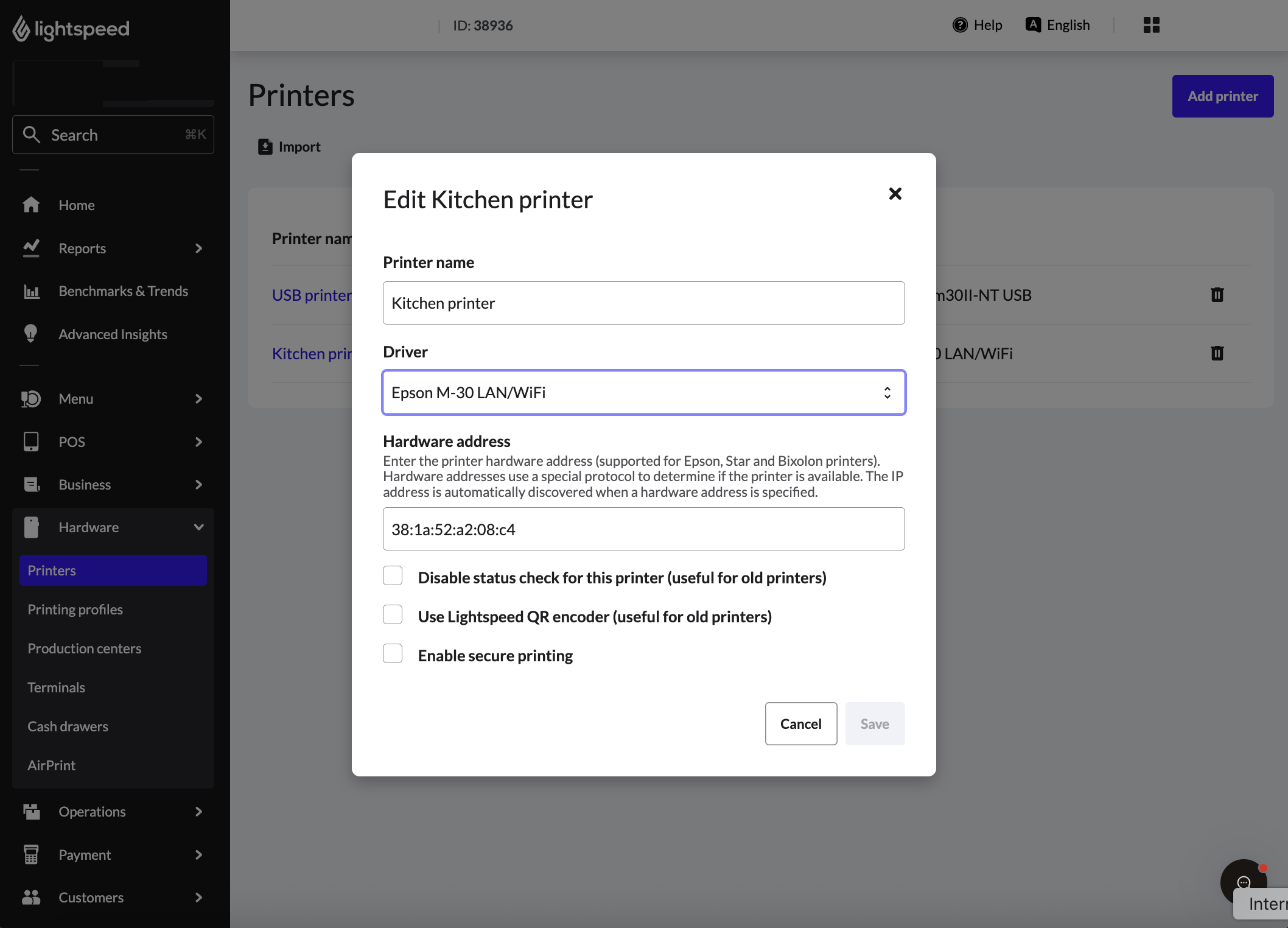Viewport: 1288px width, 928px height.
Task: Click trash icon for Kitchen printer row
Action: (1217, 354)
